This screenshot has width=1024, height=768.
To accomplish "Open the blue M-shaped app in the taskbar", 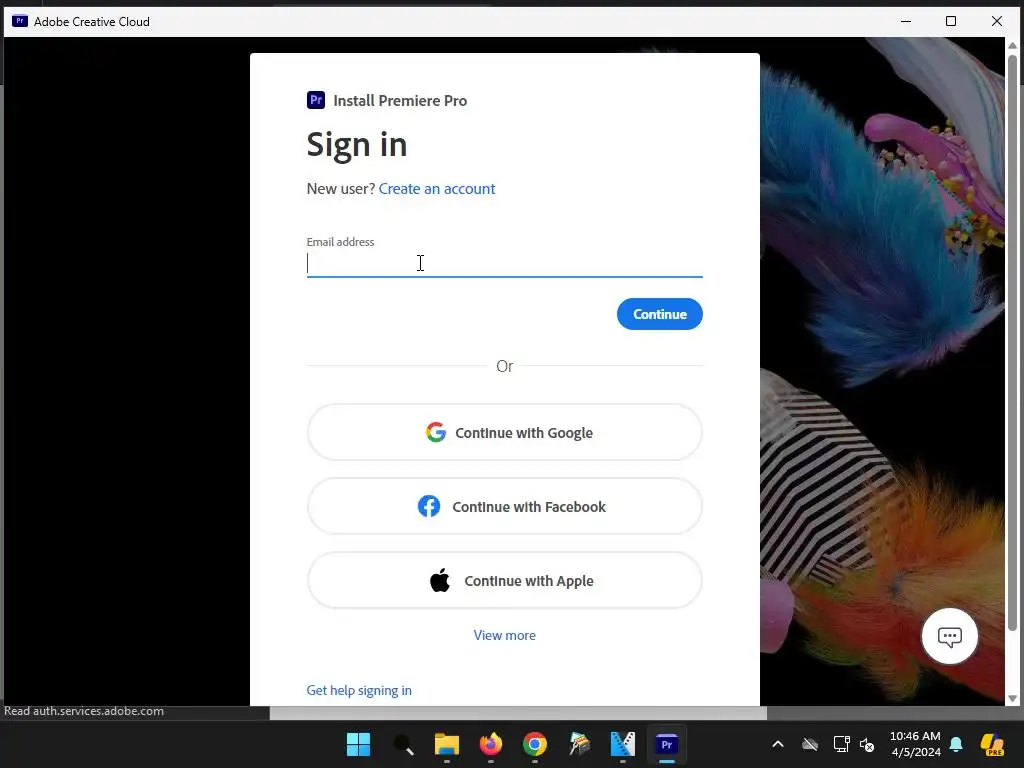I will (622, 744).
